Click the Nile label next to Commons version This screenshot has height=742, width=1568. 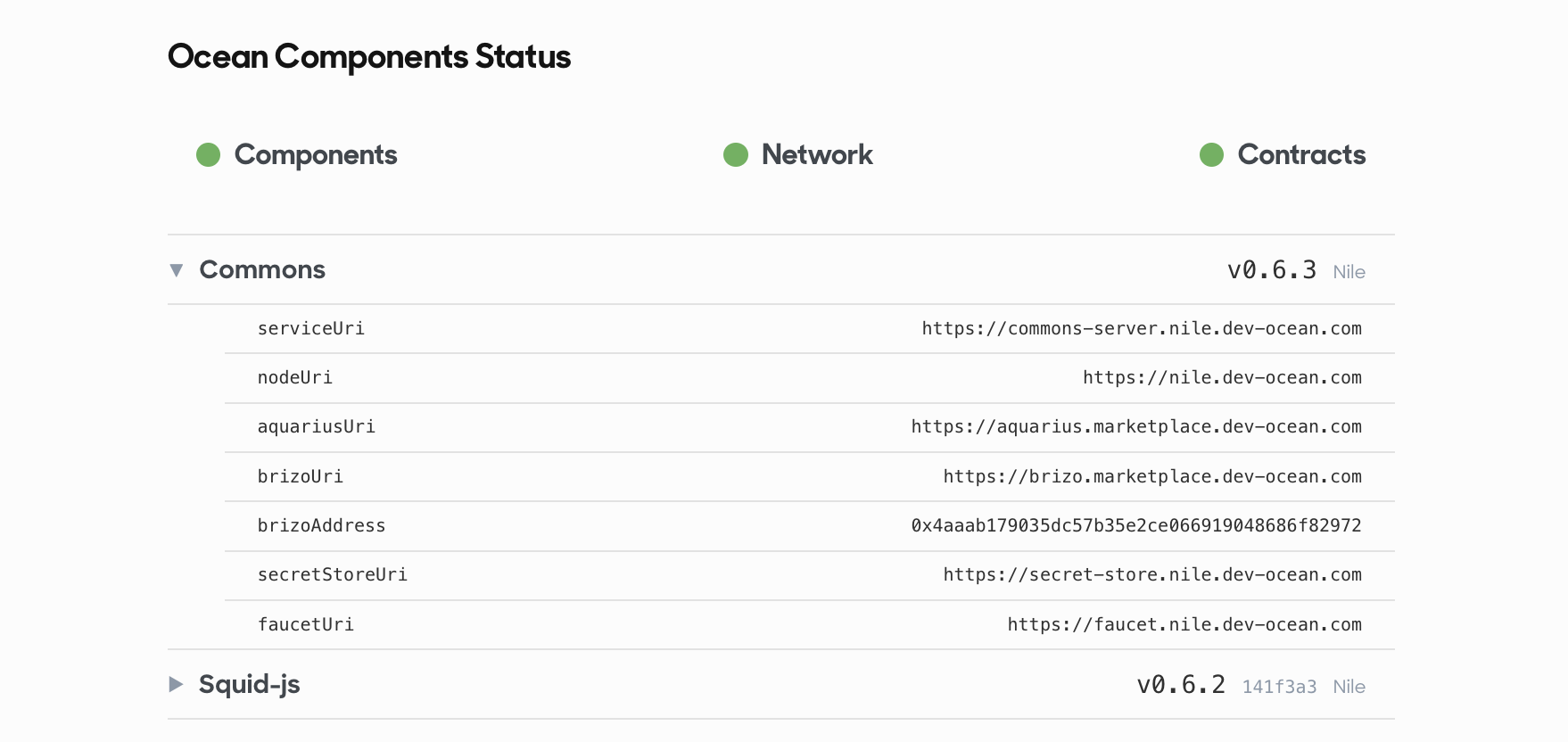click(1349, 272)
